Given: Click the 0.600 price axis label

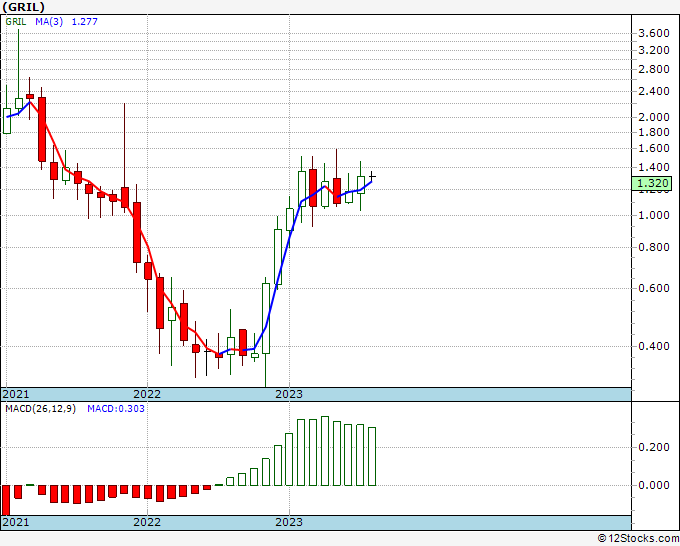Looking at the screenshot, I should (654, 288).
